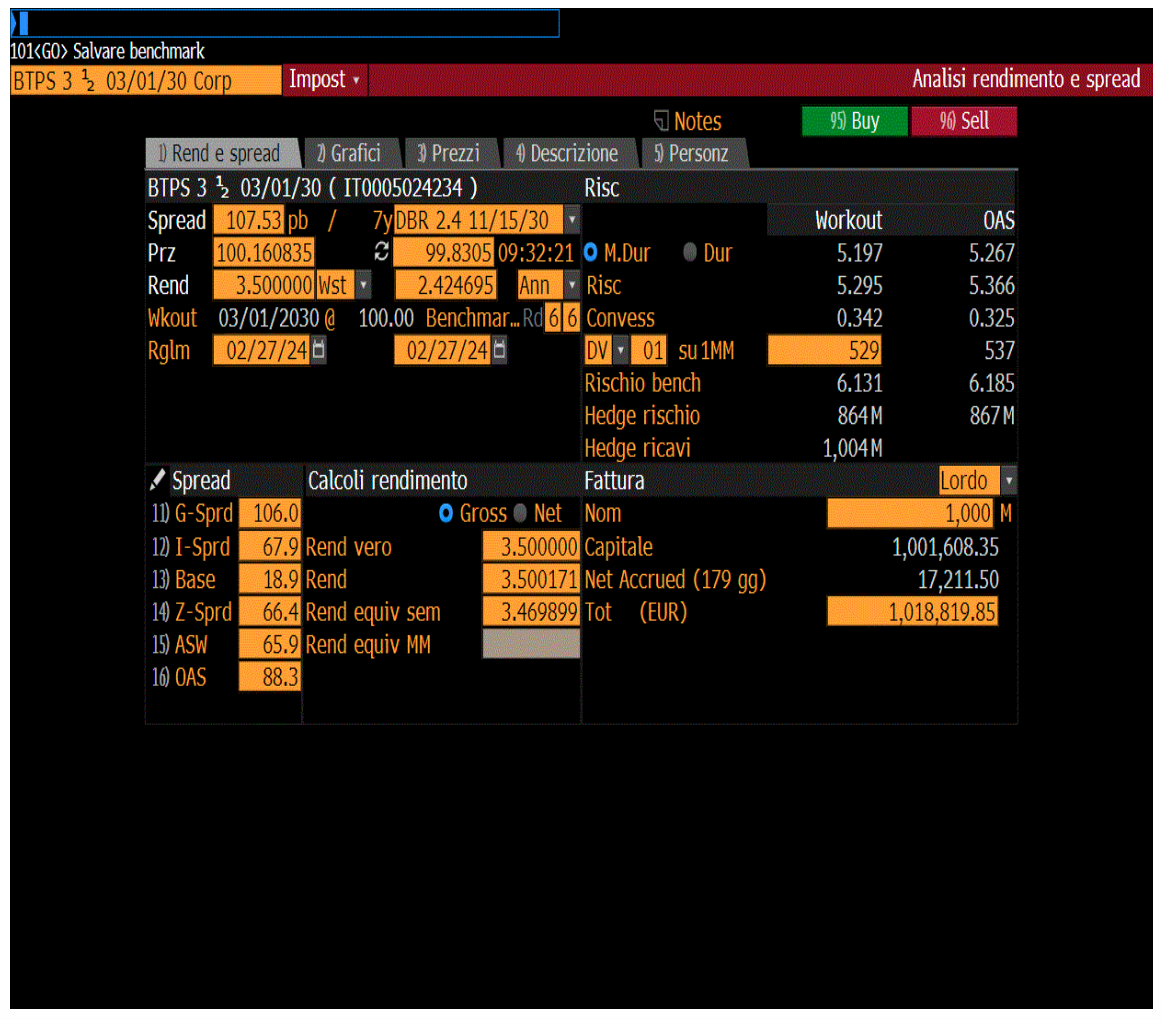This screenshot has width=1162, height=1020.
Task: Switch to the Grafici tab
Action: 352,153
